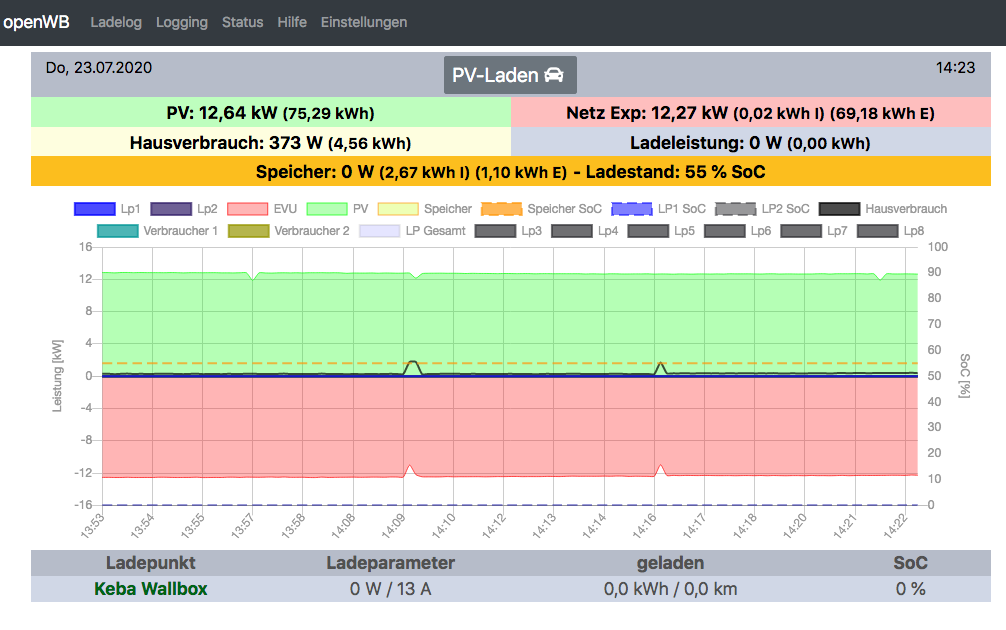This screenshot has height=630, width=1006.
Task: Open the Hilfe navigation link
Action: [x=292, y=22]
